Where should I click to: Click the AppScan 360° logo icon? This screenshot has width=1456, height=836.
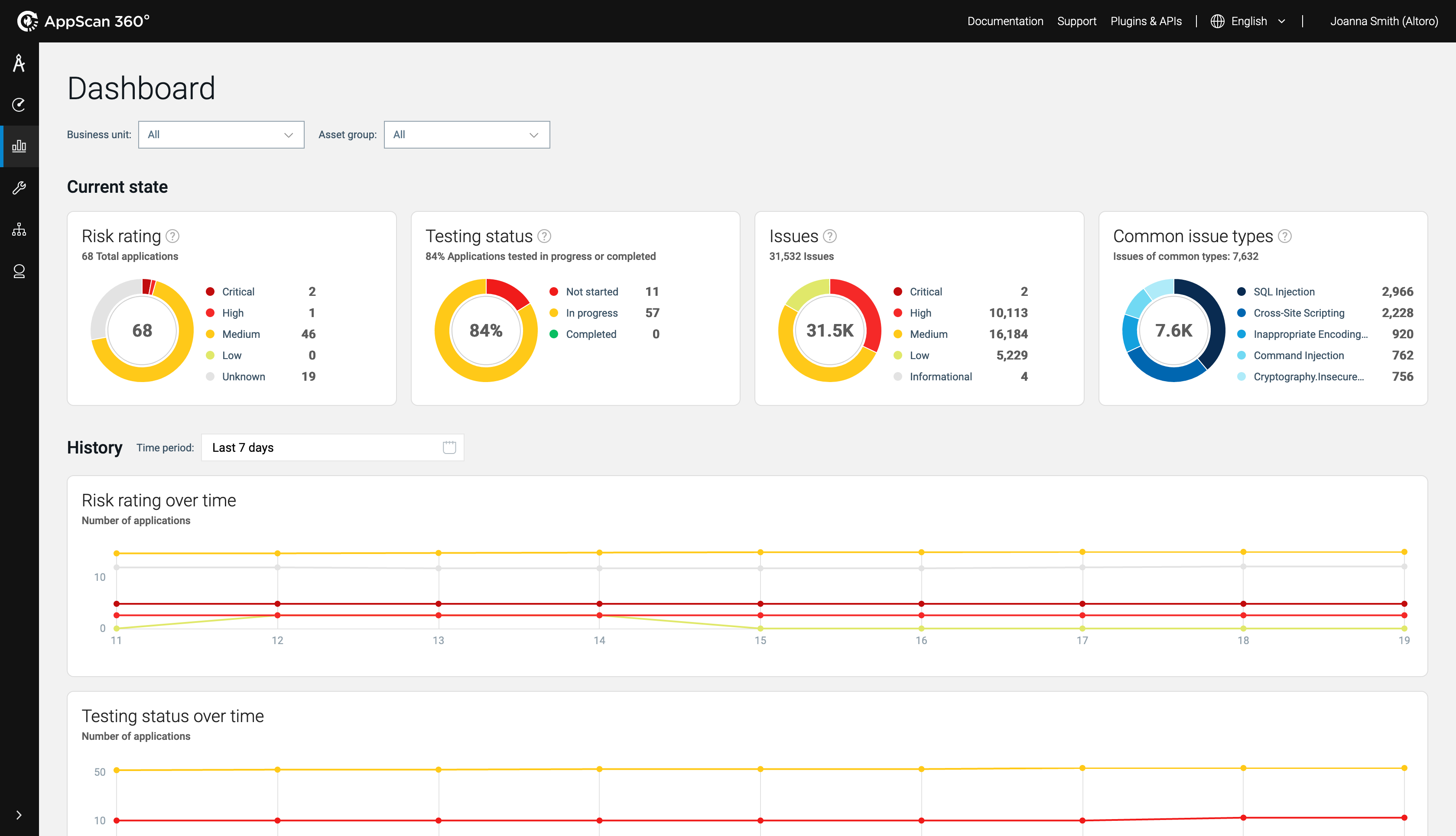click(x=27, y=21)
